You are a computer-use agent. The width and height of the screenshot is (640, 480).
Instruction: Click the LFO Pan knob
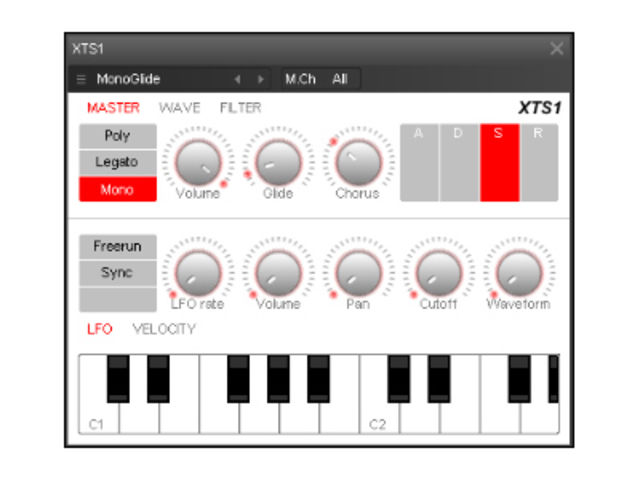tap(358, 273)
